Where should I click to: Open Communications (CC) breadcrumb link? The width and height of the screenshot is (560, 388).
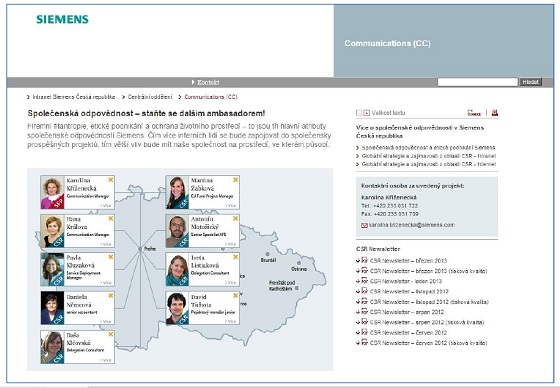tap(211, 97)
